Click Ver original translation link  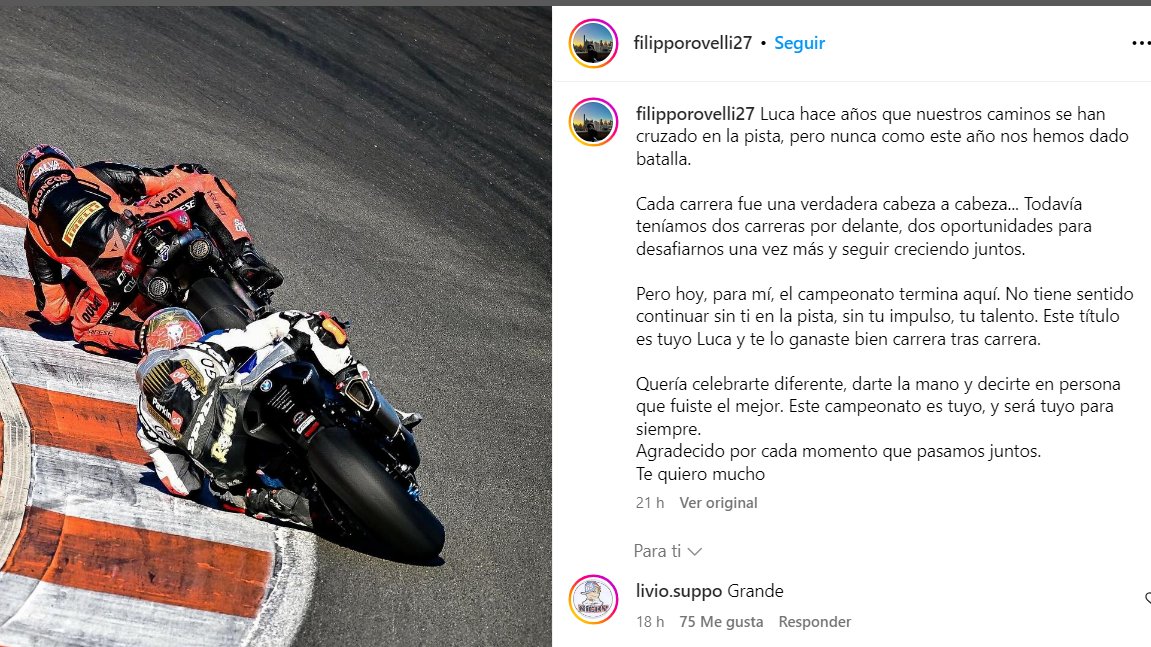point(718,503)
